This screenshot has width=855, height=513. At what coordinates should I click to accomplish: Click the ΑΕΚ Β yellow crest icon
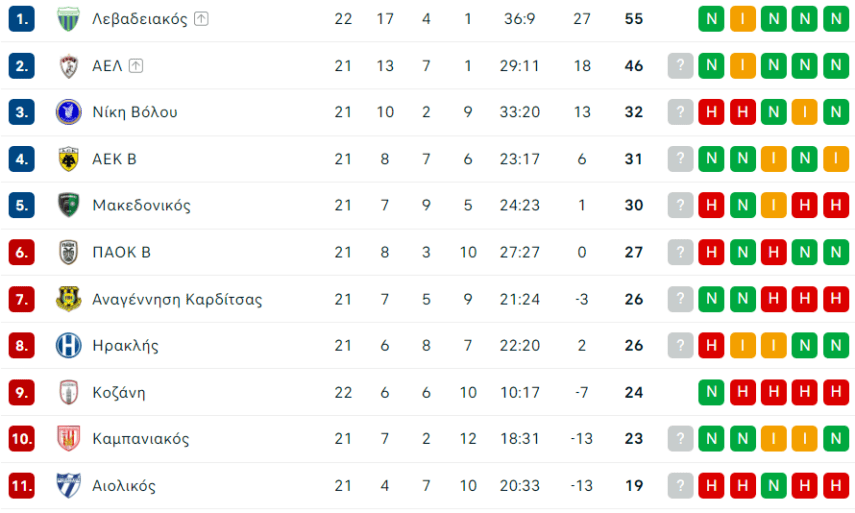(x=68, y=159)
